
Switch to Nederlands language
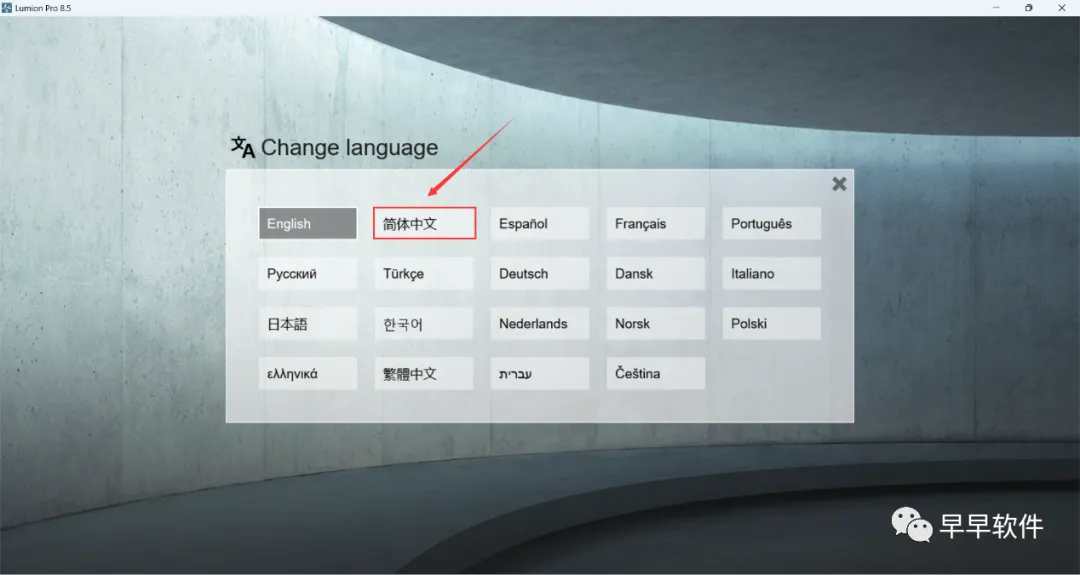[x=540, y=324]
